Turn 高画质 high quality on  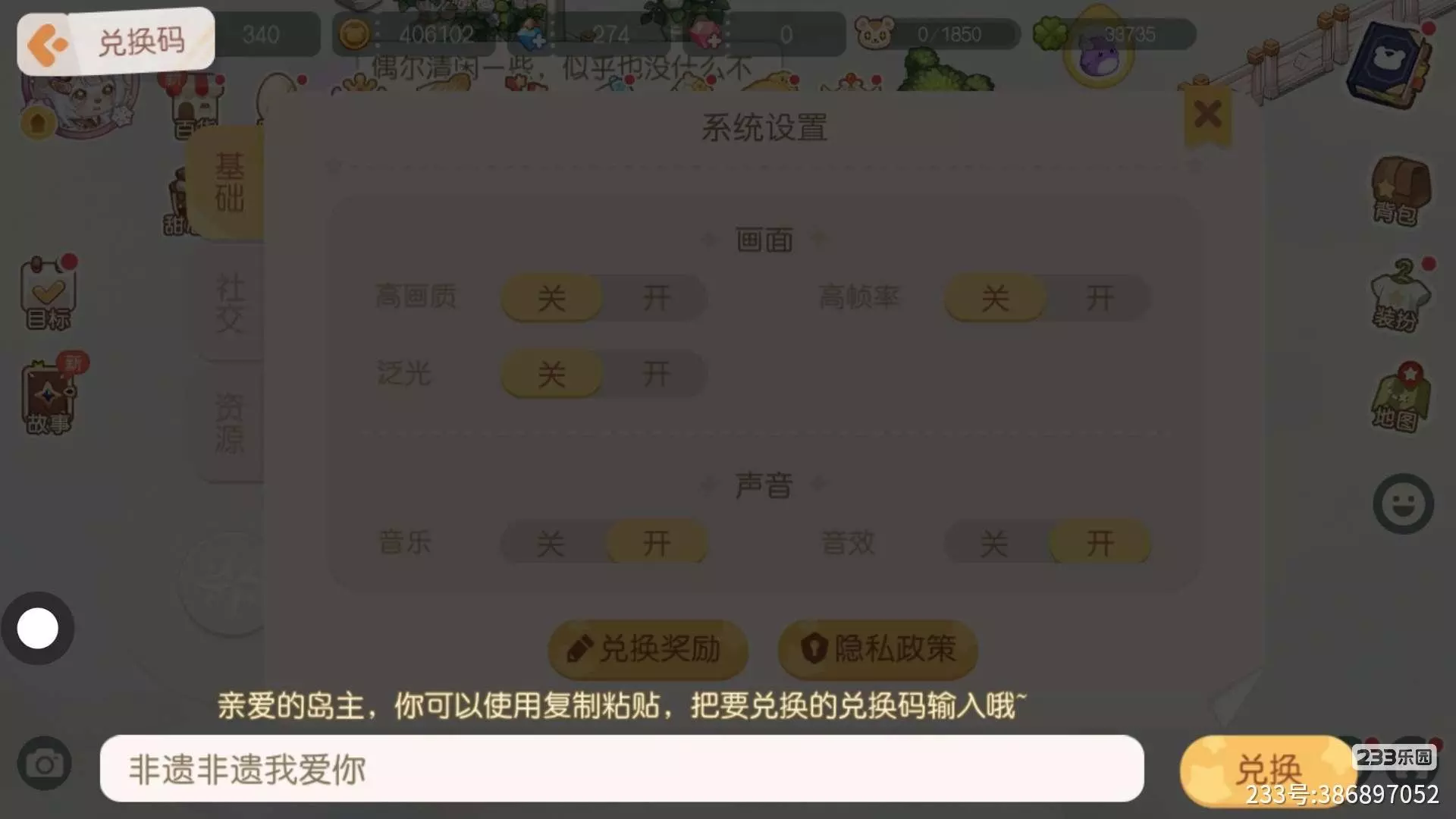click(x=656, y=297)
